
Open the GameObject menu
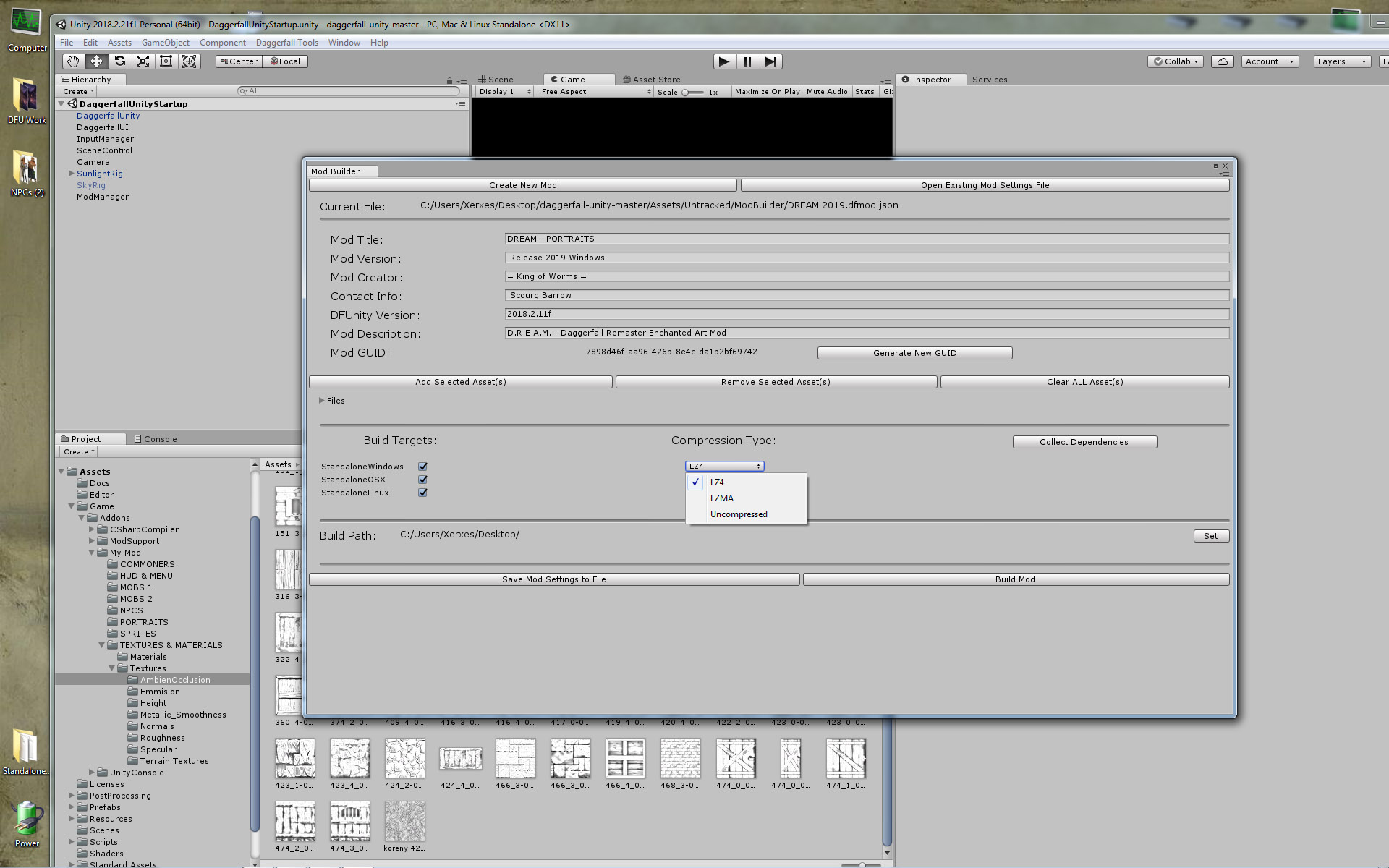point(165,43)
